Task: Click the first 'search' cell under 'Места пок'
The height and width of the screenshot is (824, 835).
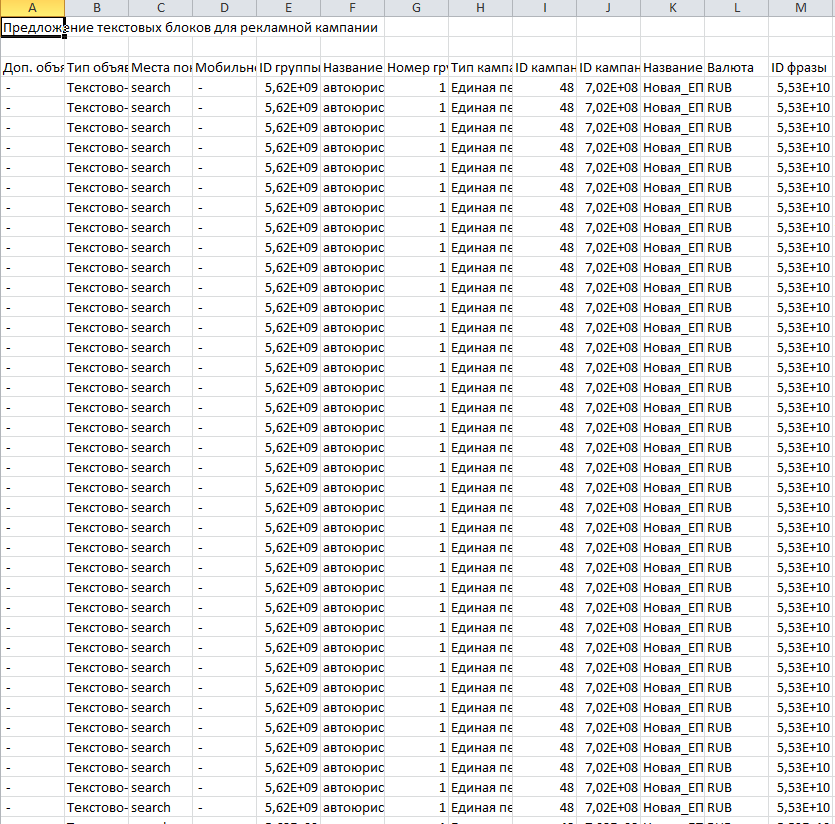Action: (x=160, y=87)
